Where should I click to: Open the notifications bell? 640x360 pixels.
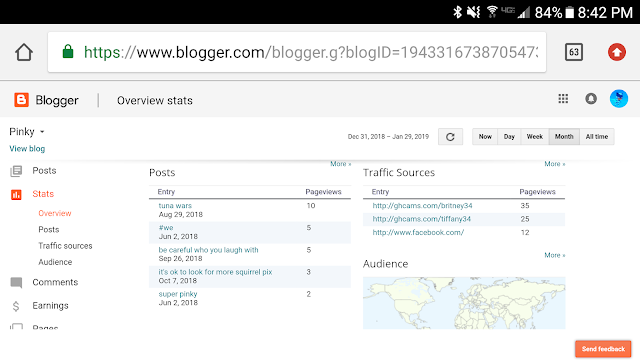pos(591,98)
